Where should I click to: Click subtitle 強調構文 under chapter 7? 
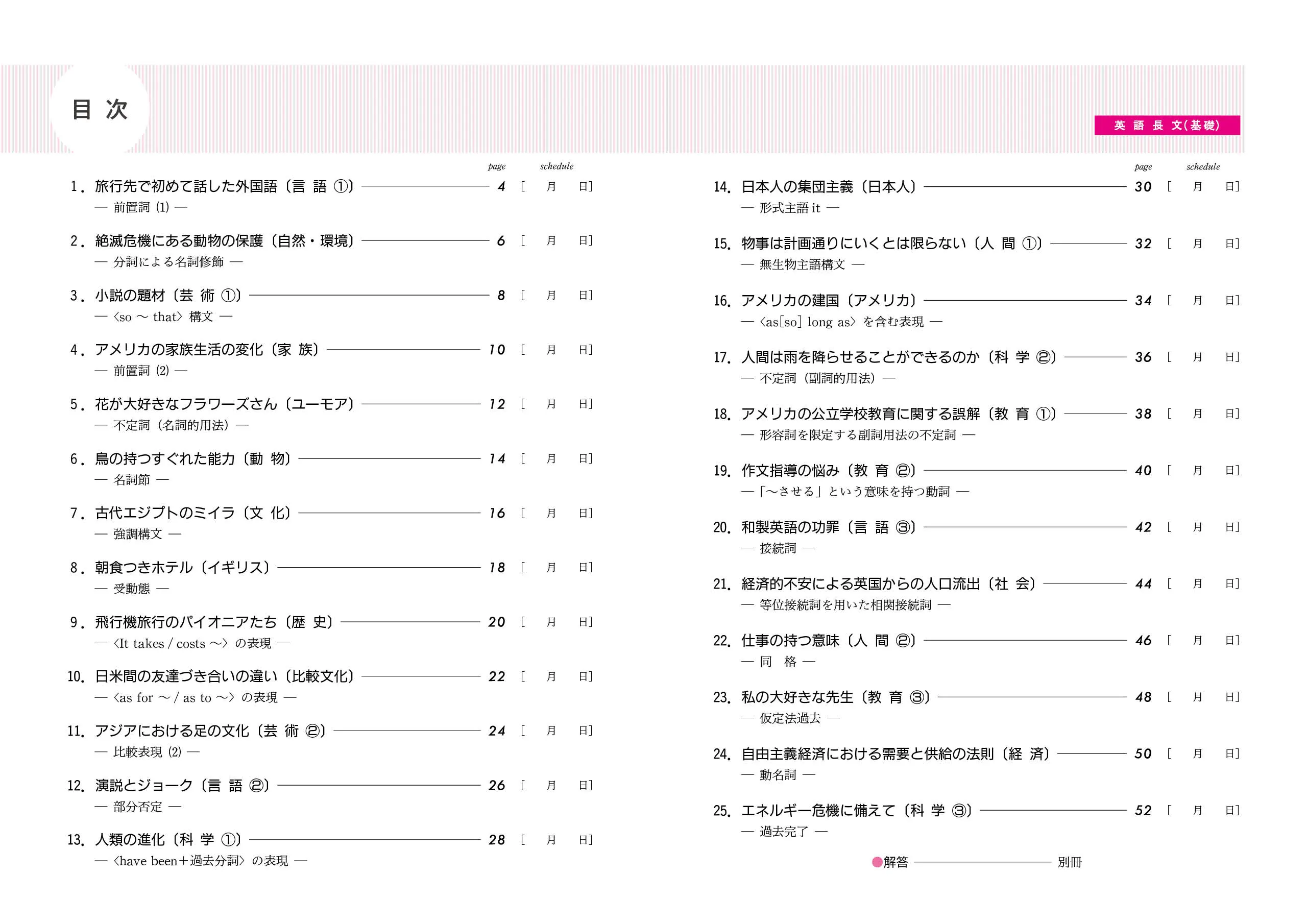138,534
